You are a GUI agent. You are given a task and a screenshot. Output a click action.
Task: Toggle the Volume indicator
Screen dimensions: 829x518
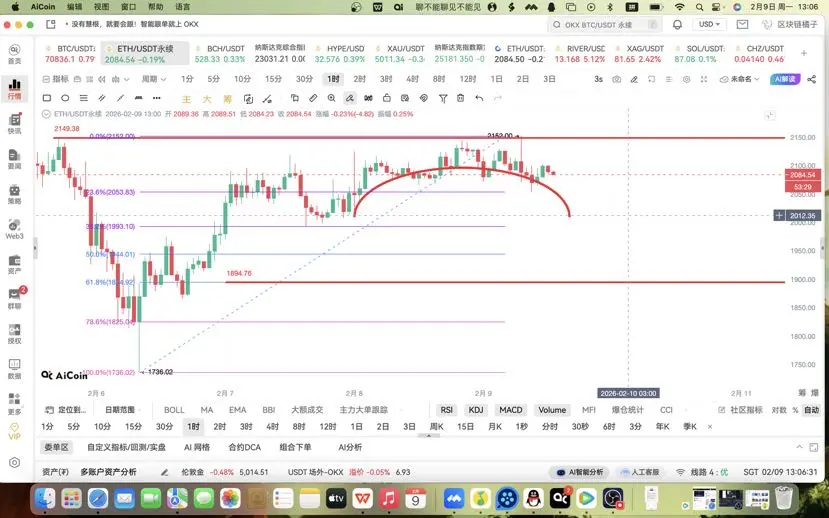(552, 410)
